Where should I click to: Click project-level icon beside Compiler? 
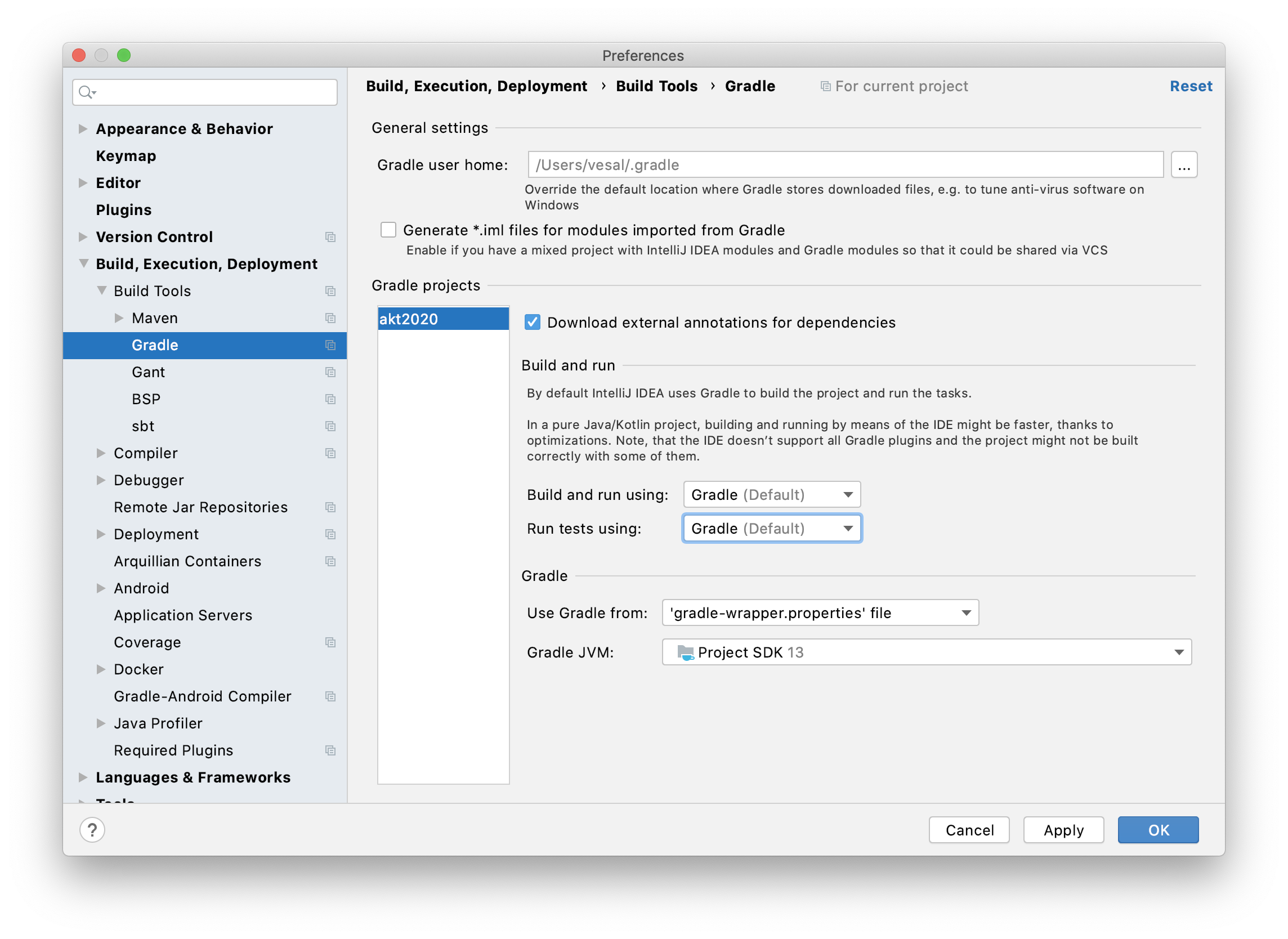pyautogui.click(x=330, y=453)
